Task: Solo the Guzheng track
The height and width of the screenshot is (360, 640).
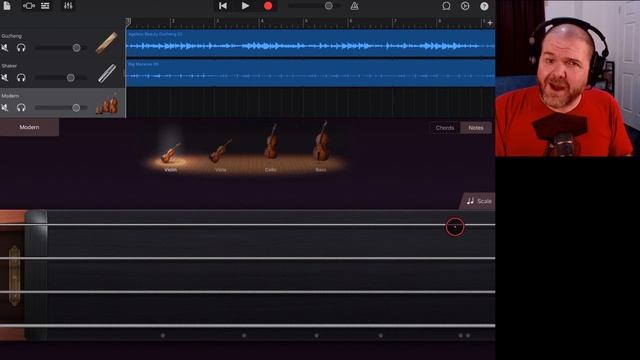Action: coord(21,48)
